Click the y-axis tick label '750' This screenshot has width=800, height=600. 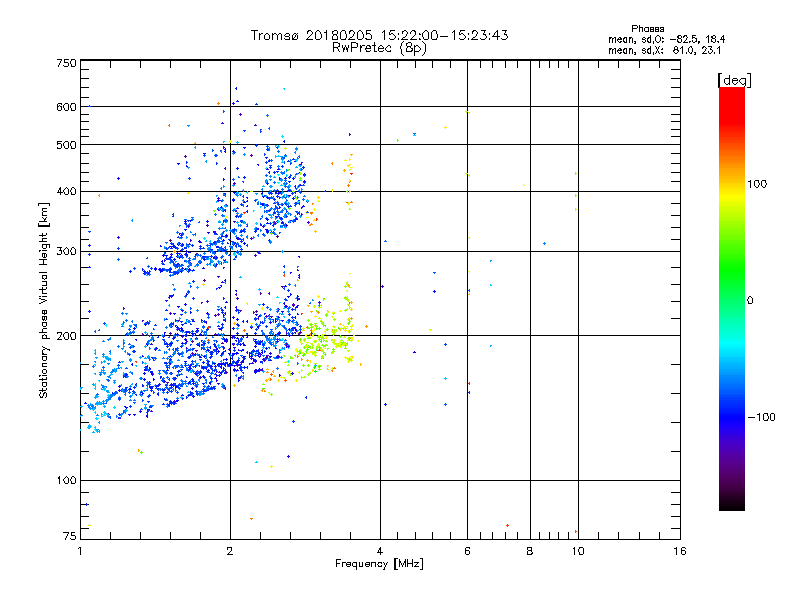(67, 63)
